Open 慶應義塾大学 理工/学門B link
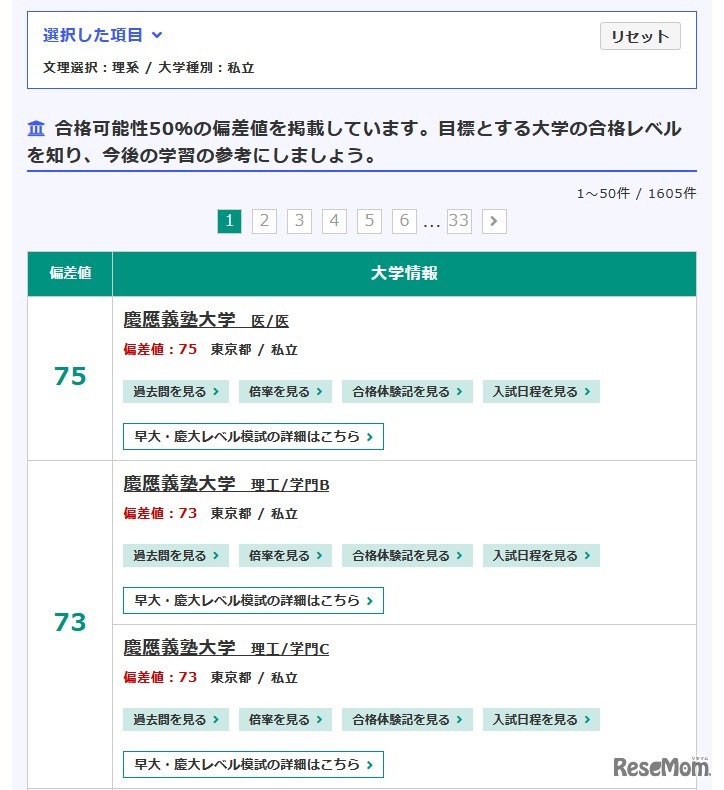 (226, 484)
